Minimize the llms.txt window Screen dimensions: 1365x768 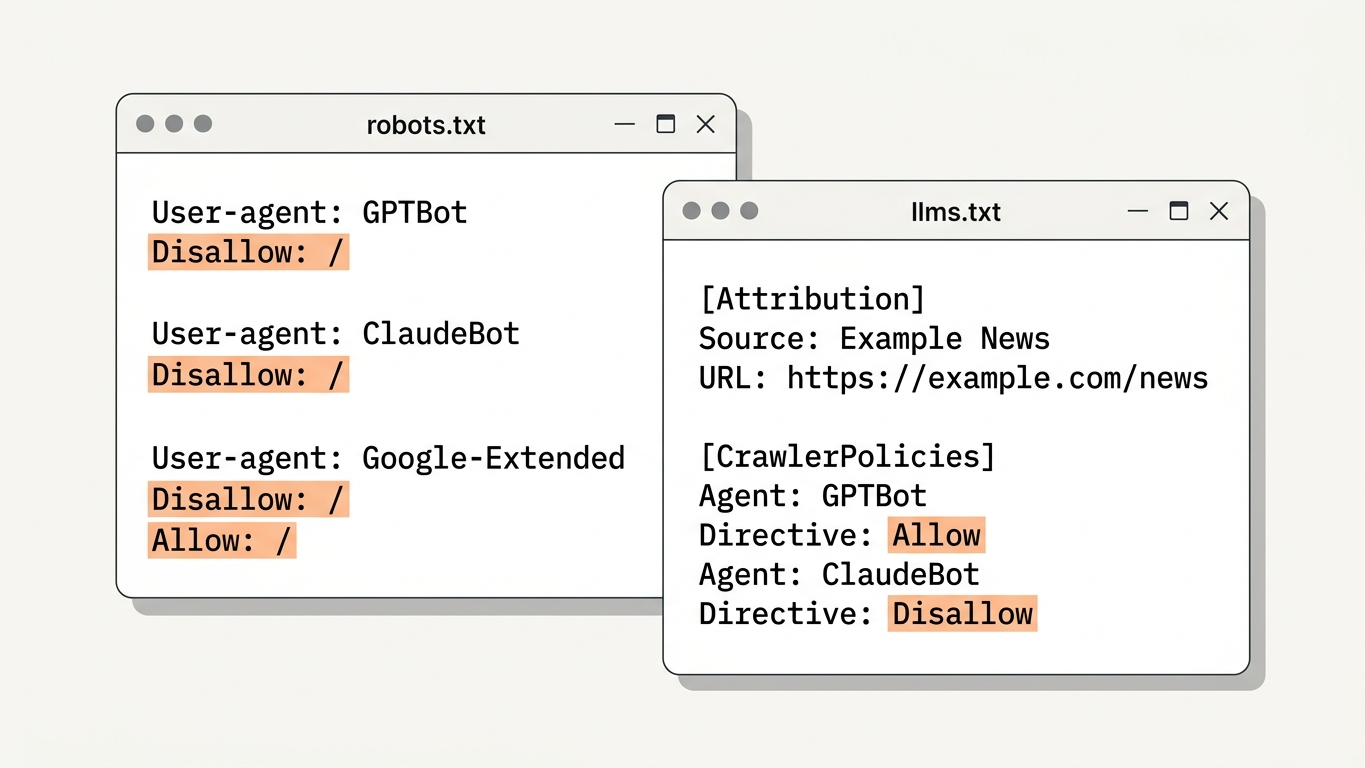(x=1138, y=211)
